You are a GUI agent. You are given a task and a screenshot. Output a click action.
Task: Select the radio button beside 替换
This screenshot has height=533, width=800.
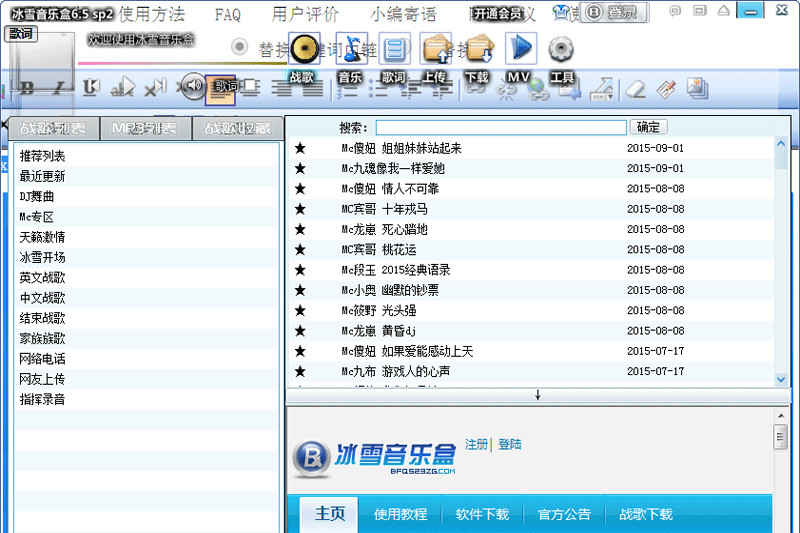coord(239,47)
